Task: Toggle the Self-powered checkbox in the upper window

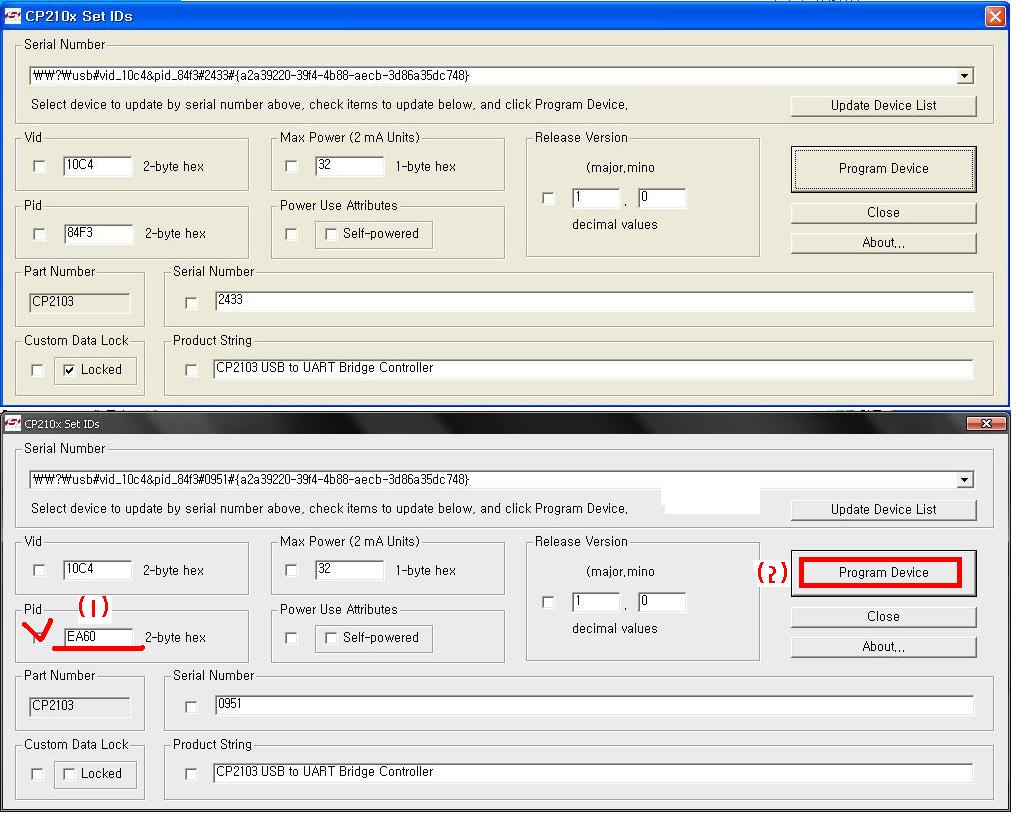Action: [331, 234]
